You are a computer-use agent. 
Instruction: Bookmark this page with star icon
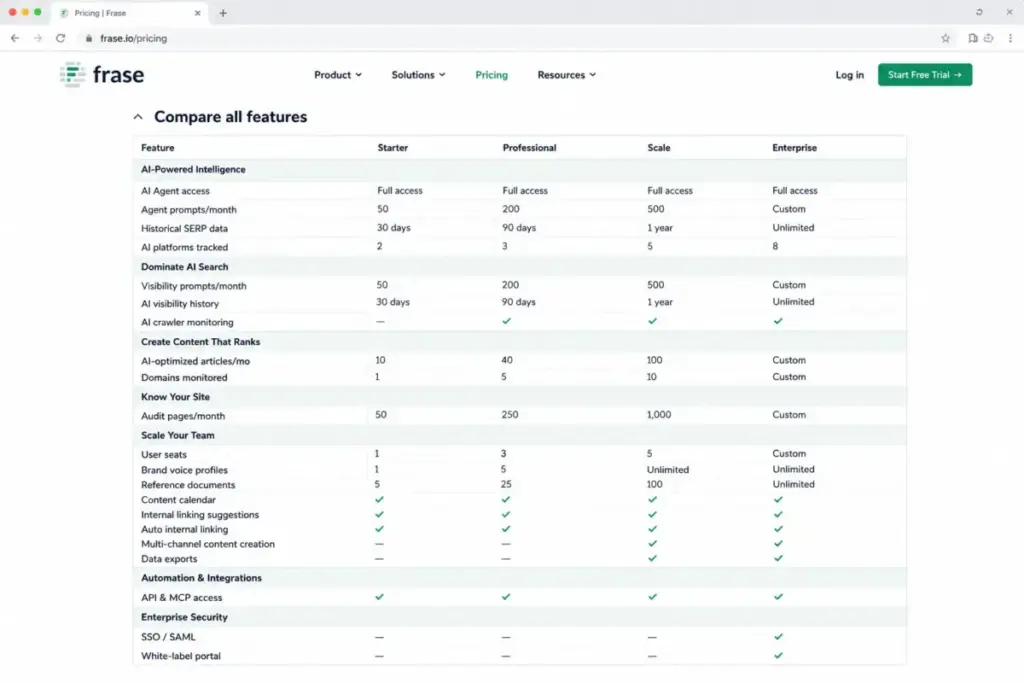point(945,39)
